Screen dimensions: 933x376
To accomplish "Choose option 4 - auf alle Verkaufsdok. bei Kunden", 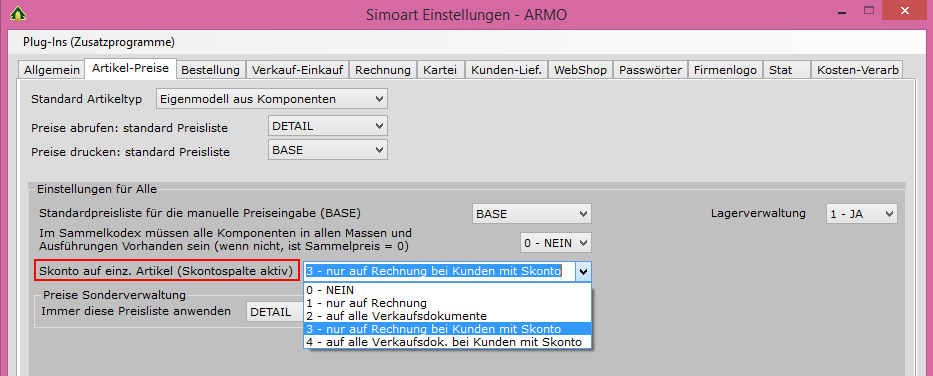I will coord(447,341).
